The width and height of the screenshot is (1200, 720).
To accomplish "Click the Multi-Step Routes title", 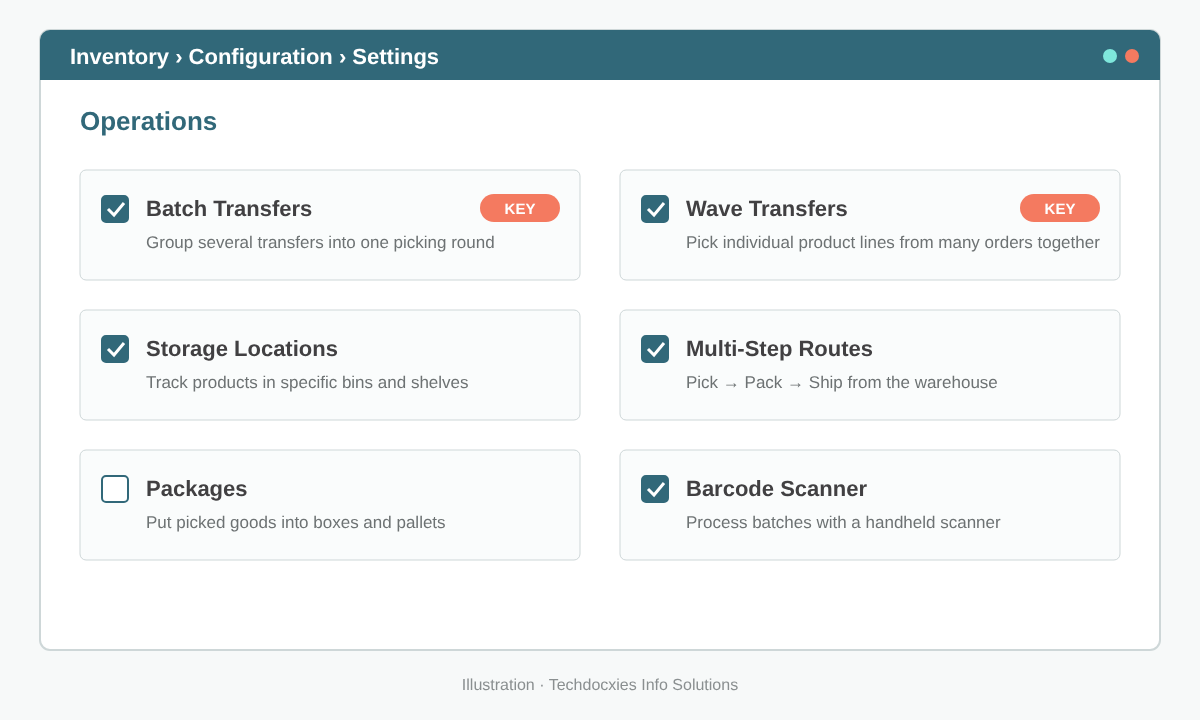I will click(x=779, y=349).
